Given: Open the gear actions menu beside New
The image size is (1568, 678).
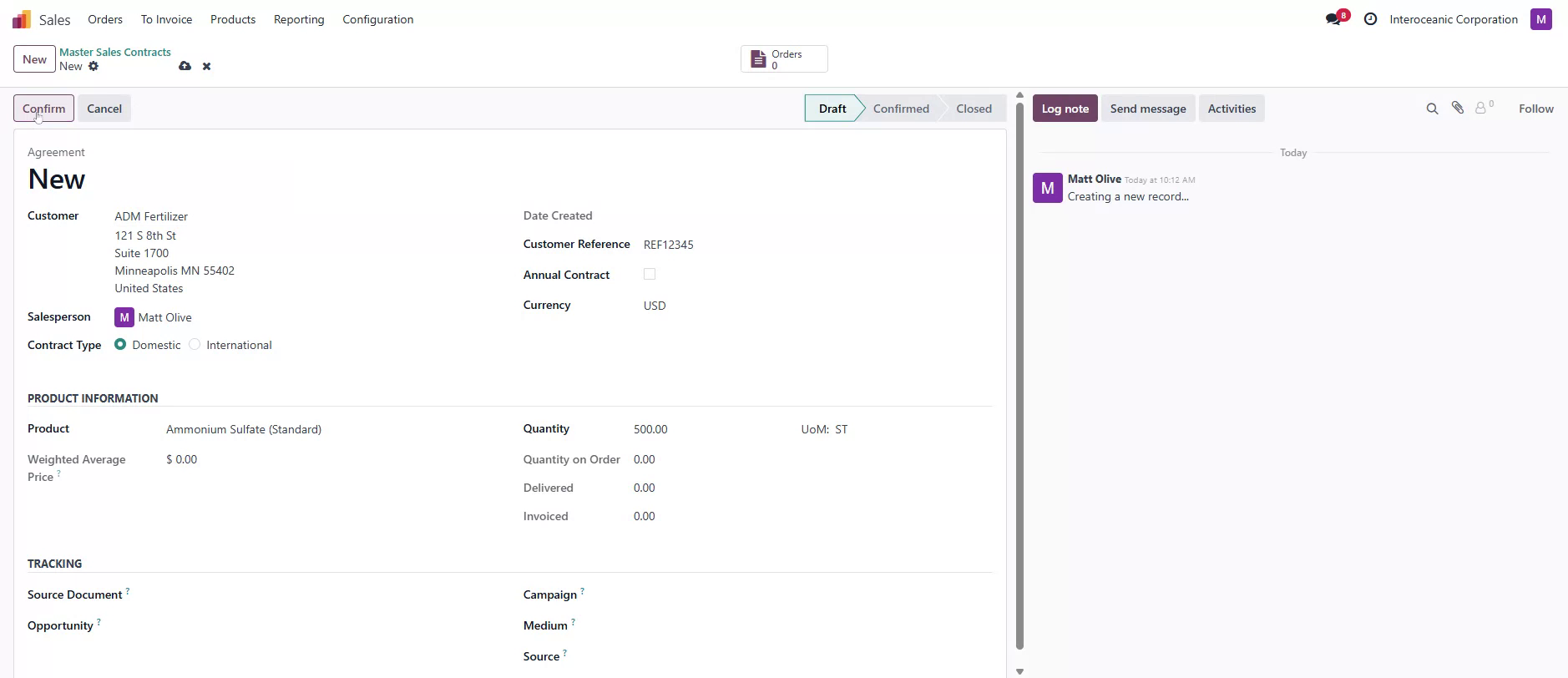Looking at the screenshot, I should tap(94, 66).
